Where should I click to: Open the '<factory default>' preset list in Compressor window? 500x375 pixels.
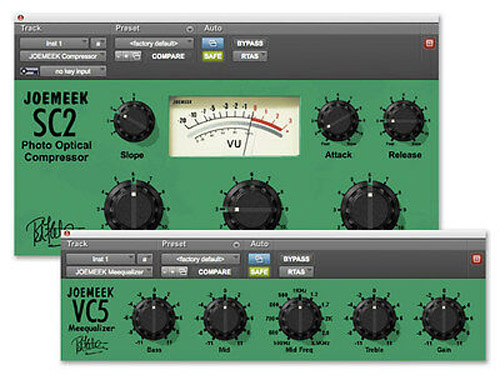coord(154,43)
